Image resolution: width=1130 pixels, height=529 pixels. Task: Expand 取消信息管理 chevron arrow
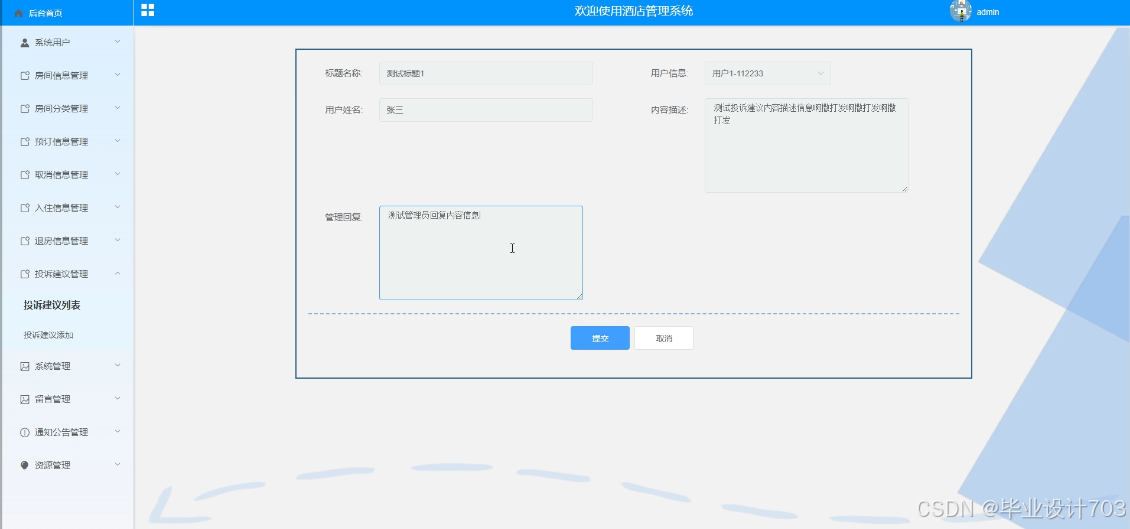click(117, 174)
